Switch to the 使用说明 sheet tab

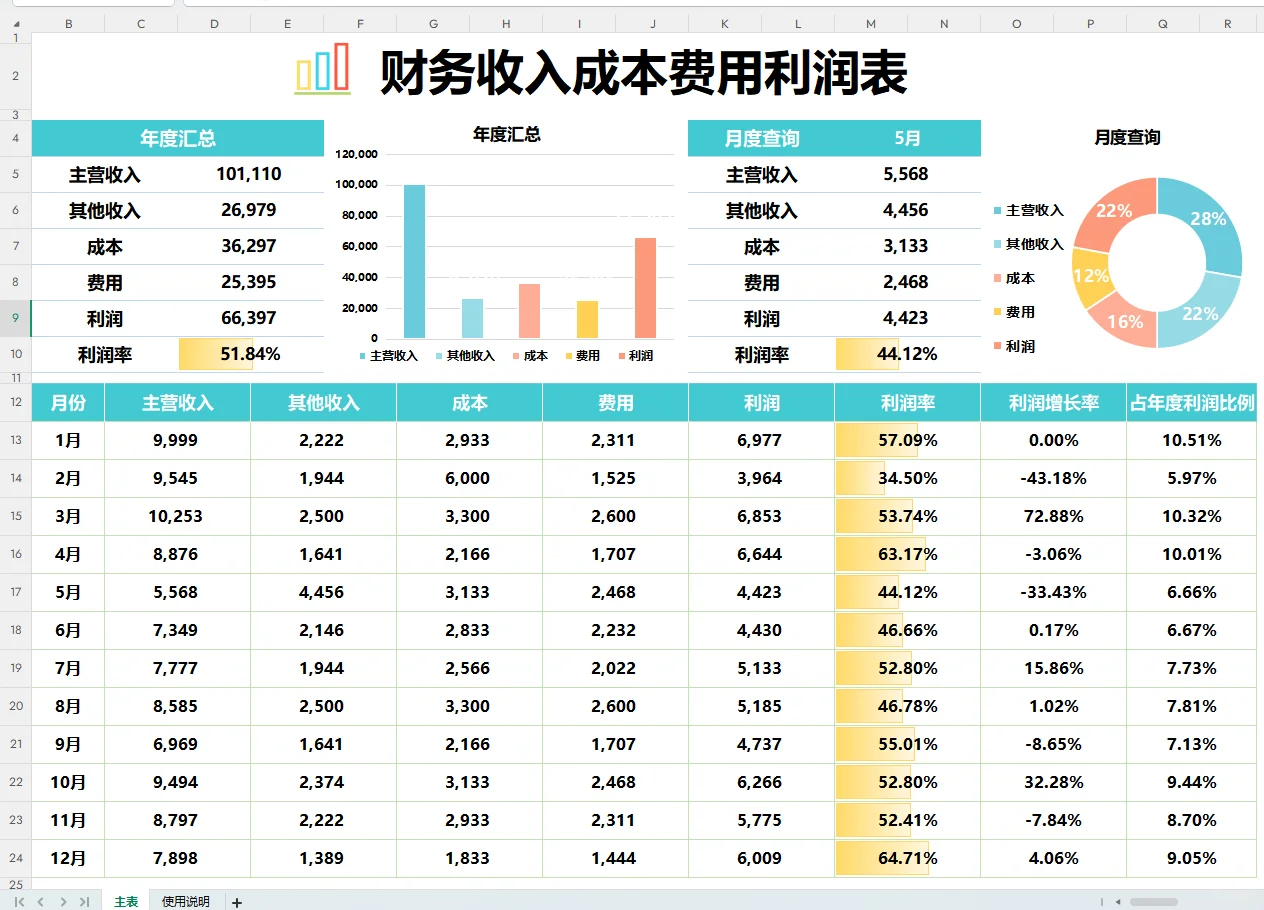click(185, 900)
